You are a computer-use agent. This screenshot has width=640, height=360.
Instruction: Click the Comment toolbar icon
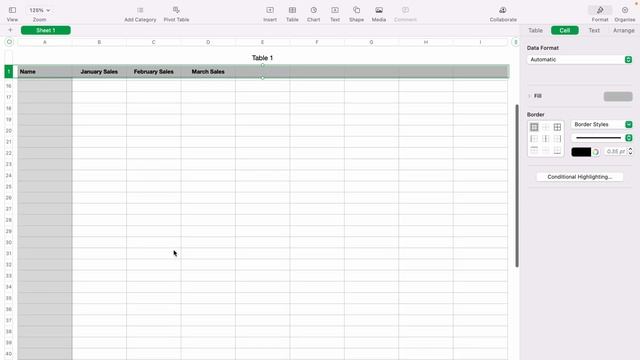[x=405, y=10]
